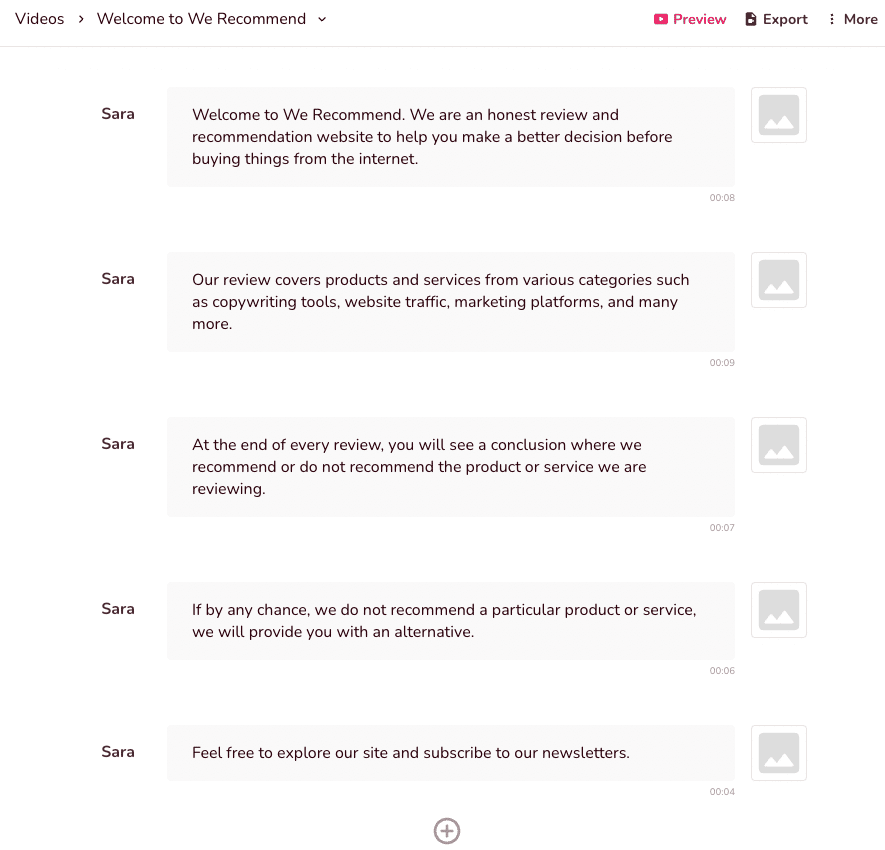The height and width of the screenshot is (850, 885).
Task: Change speaker Sara on the second block
Action: coord(118,279)
